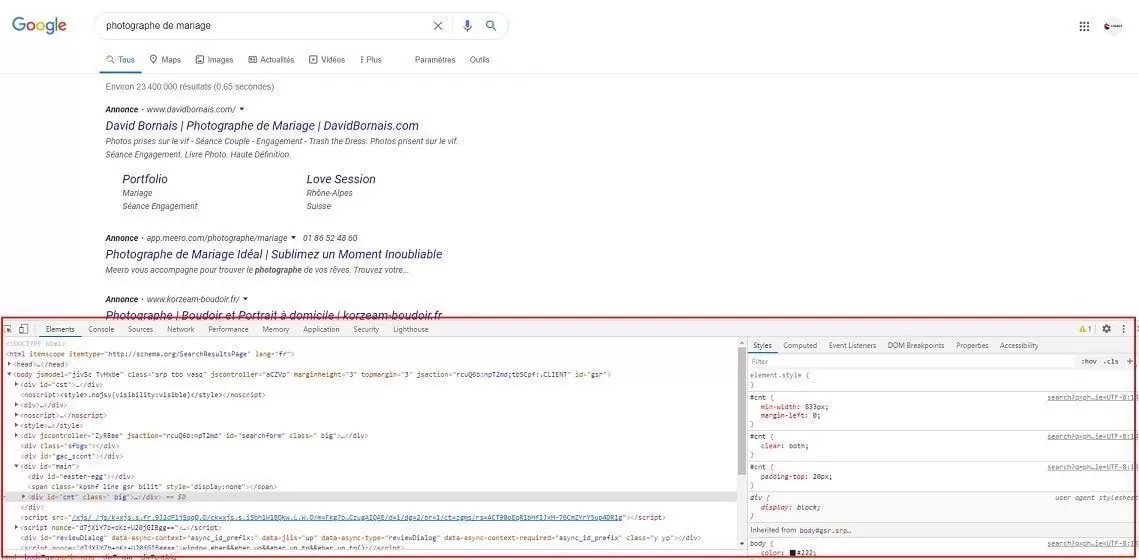Toggle the .cls classes panel
This screenshot has width=1139, height=560.
point(1111,361)
